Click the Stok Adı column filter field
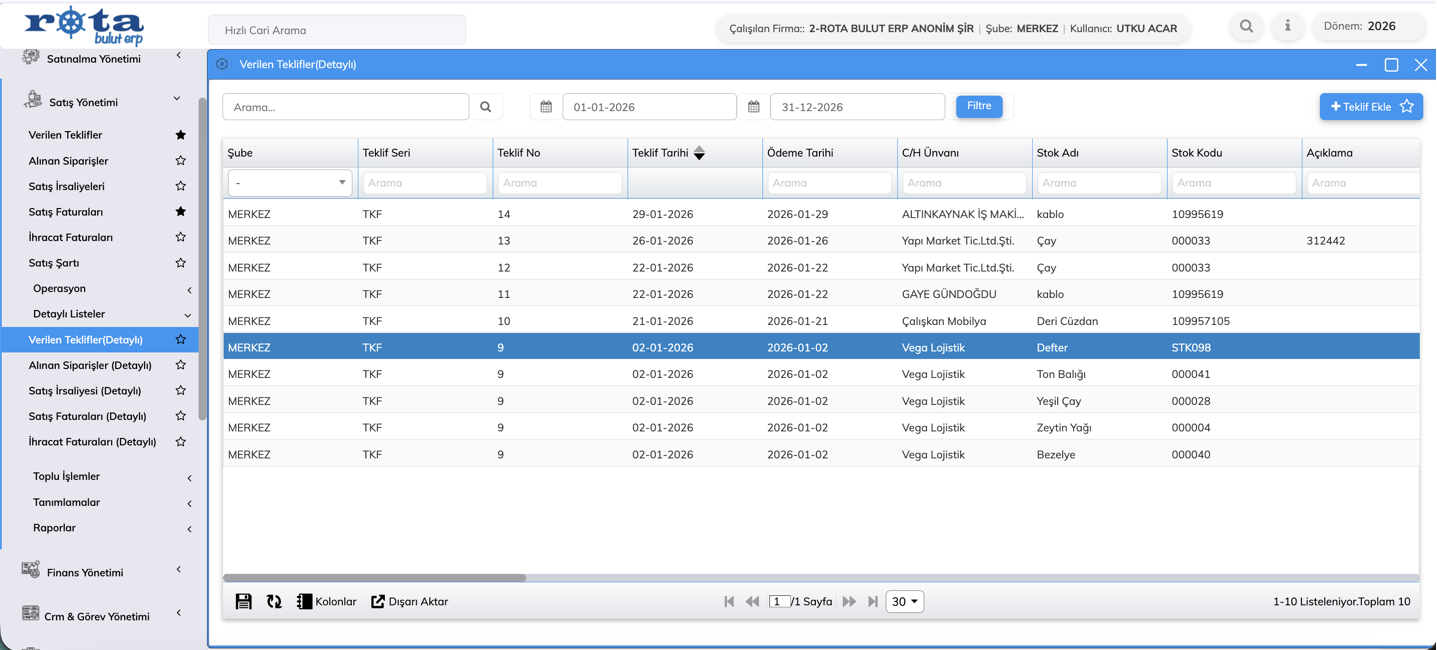Viewport: 1437px width, 650px height. 1098,183
